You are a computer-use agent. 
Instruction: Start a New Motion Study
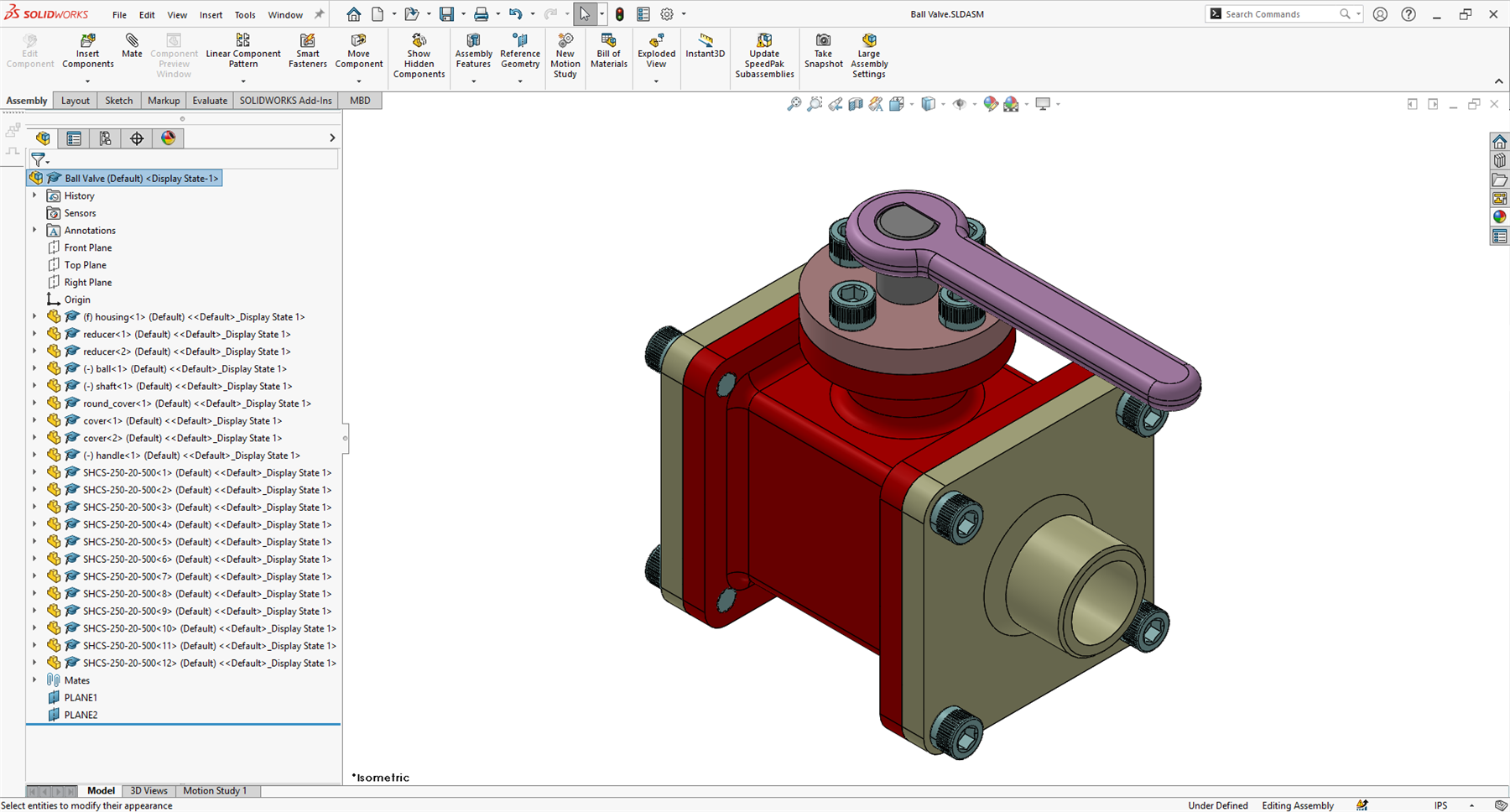click(565, 56)
